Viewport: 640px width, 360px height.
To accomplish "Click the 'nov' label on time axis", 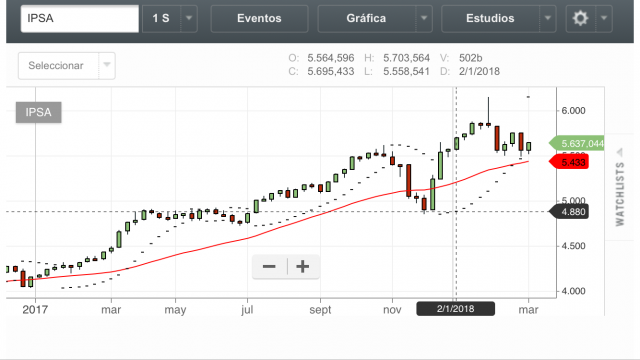I will (x=392, y=310).
